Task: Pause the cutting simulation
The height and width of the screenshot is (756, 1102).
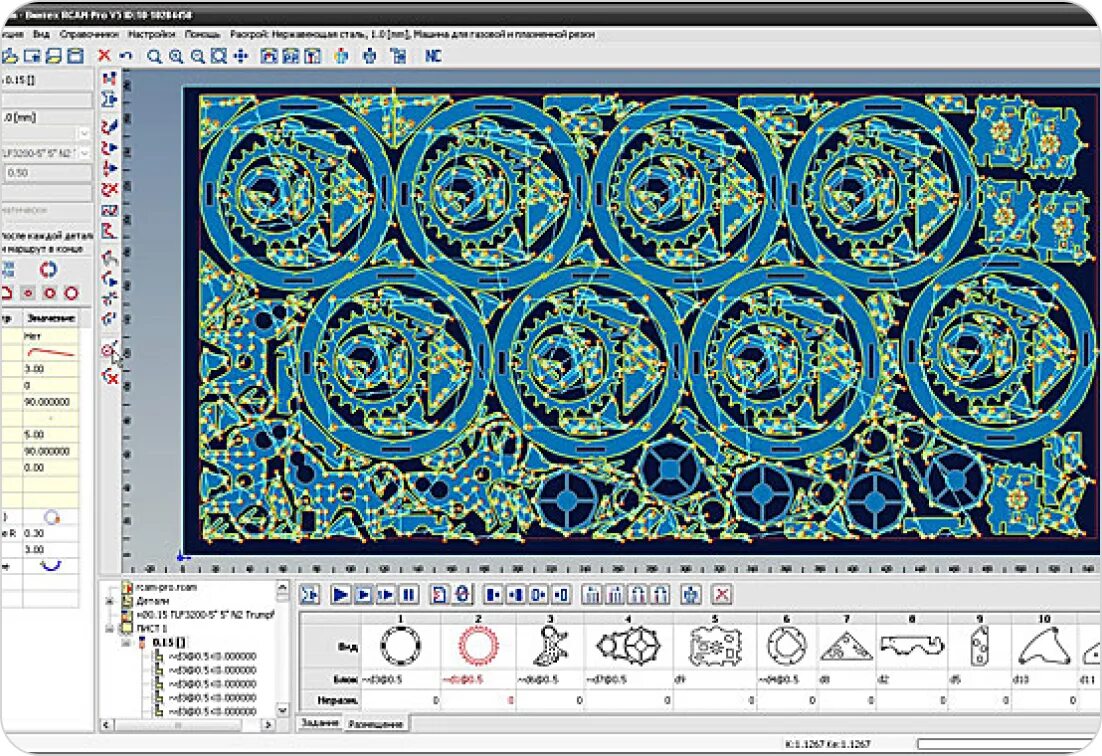Action: pos(408,595)
